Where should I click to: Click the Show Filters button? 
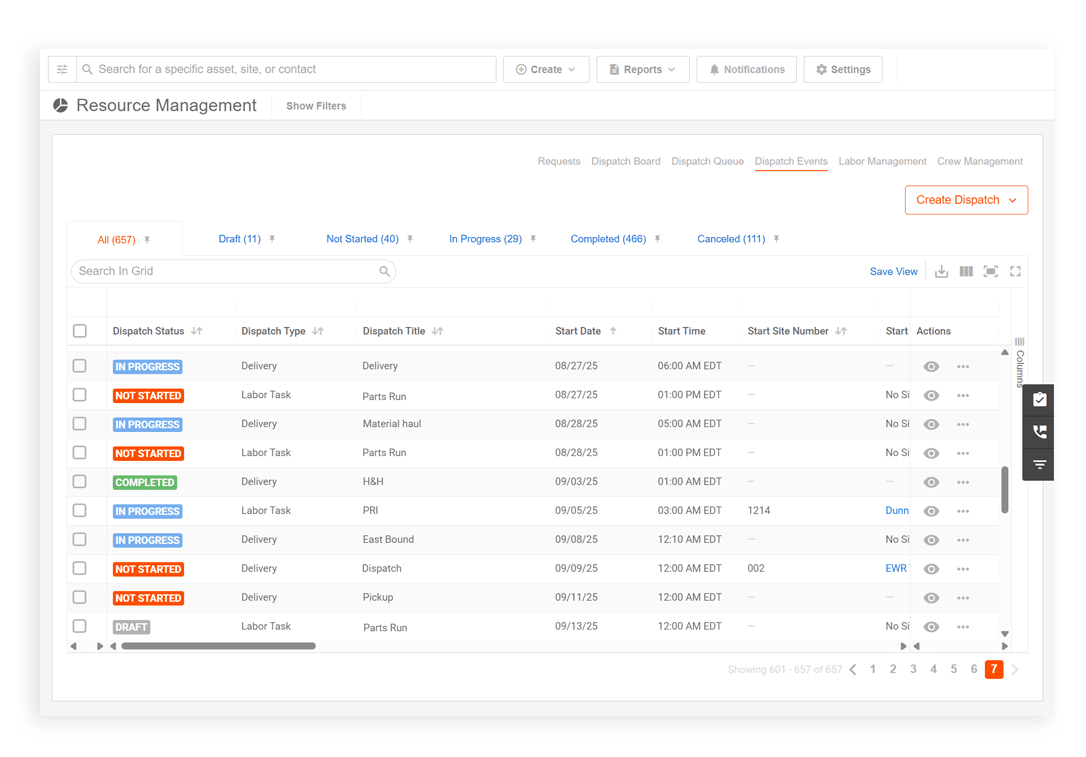315,105
